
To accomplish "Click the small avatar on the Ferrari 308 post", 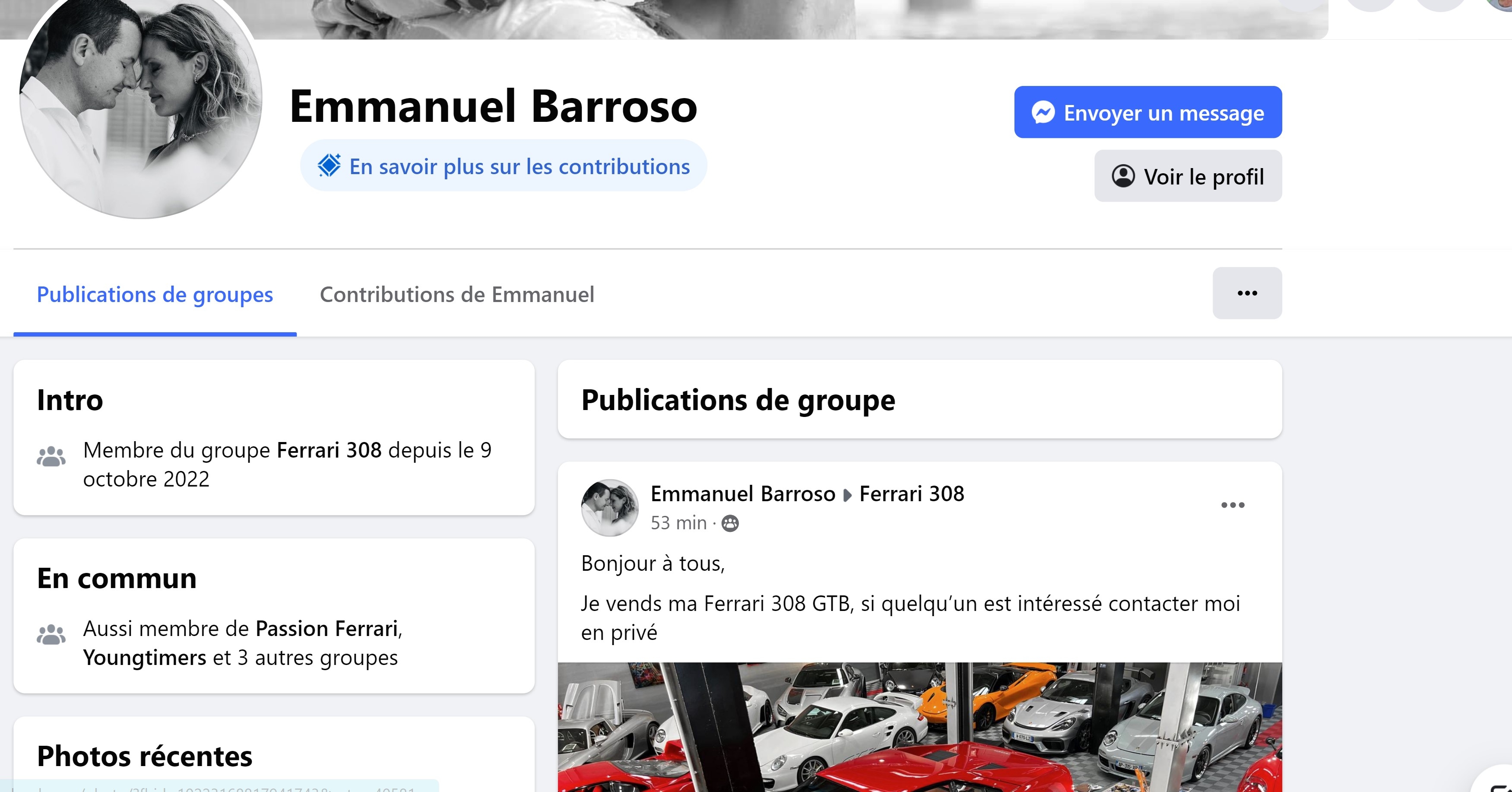I will point(609,508).
